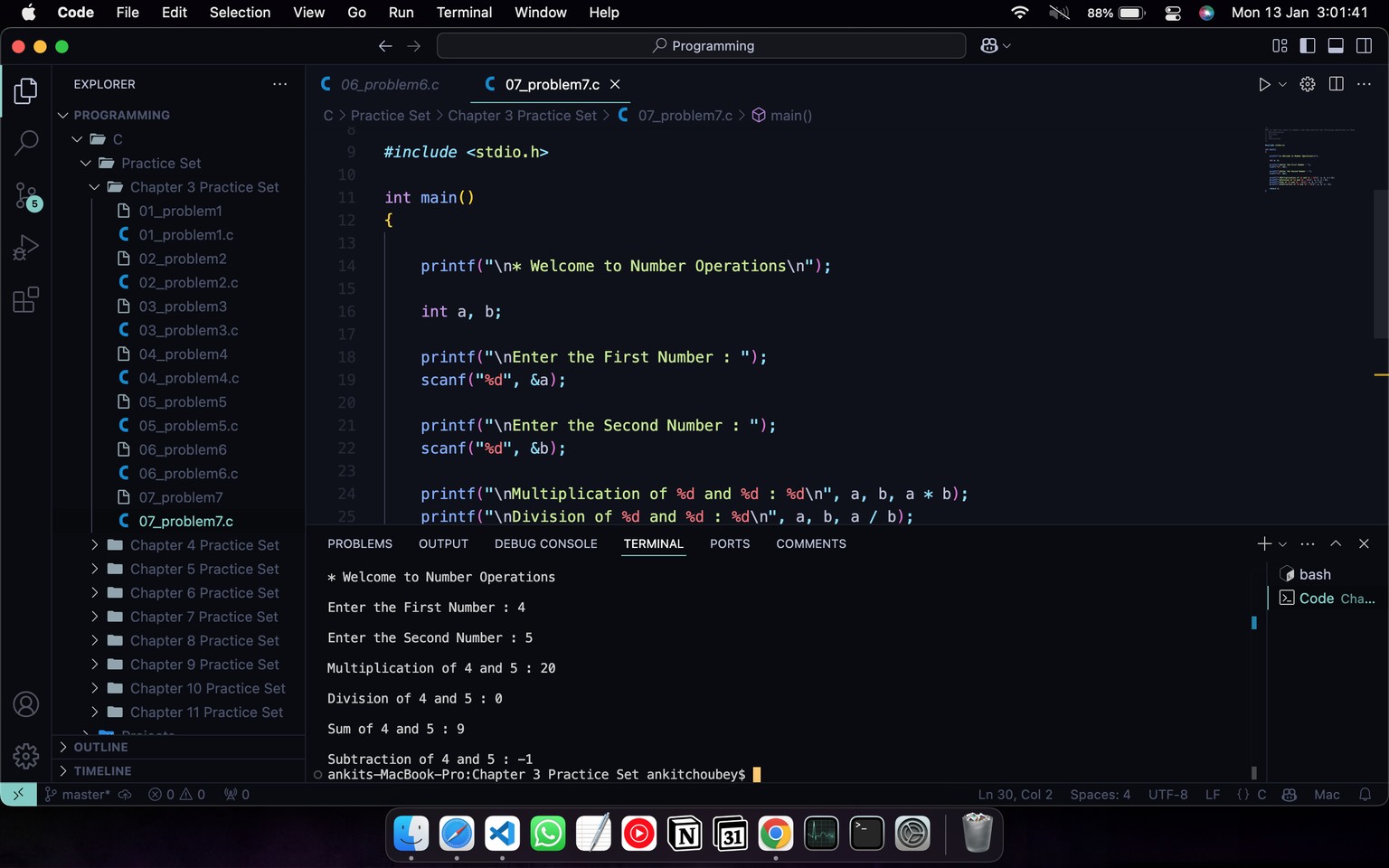This screenshot has width=1389, height=868.
Task: Collapse the Chapter 3 Practice Set folder
Action: [178, 187]
